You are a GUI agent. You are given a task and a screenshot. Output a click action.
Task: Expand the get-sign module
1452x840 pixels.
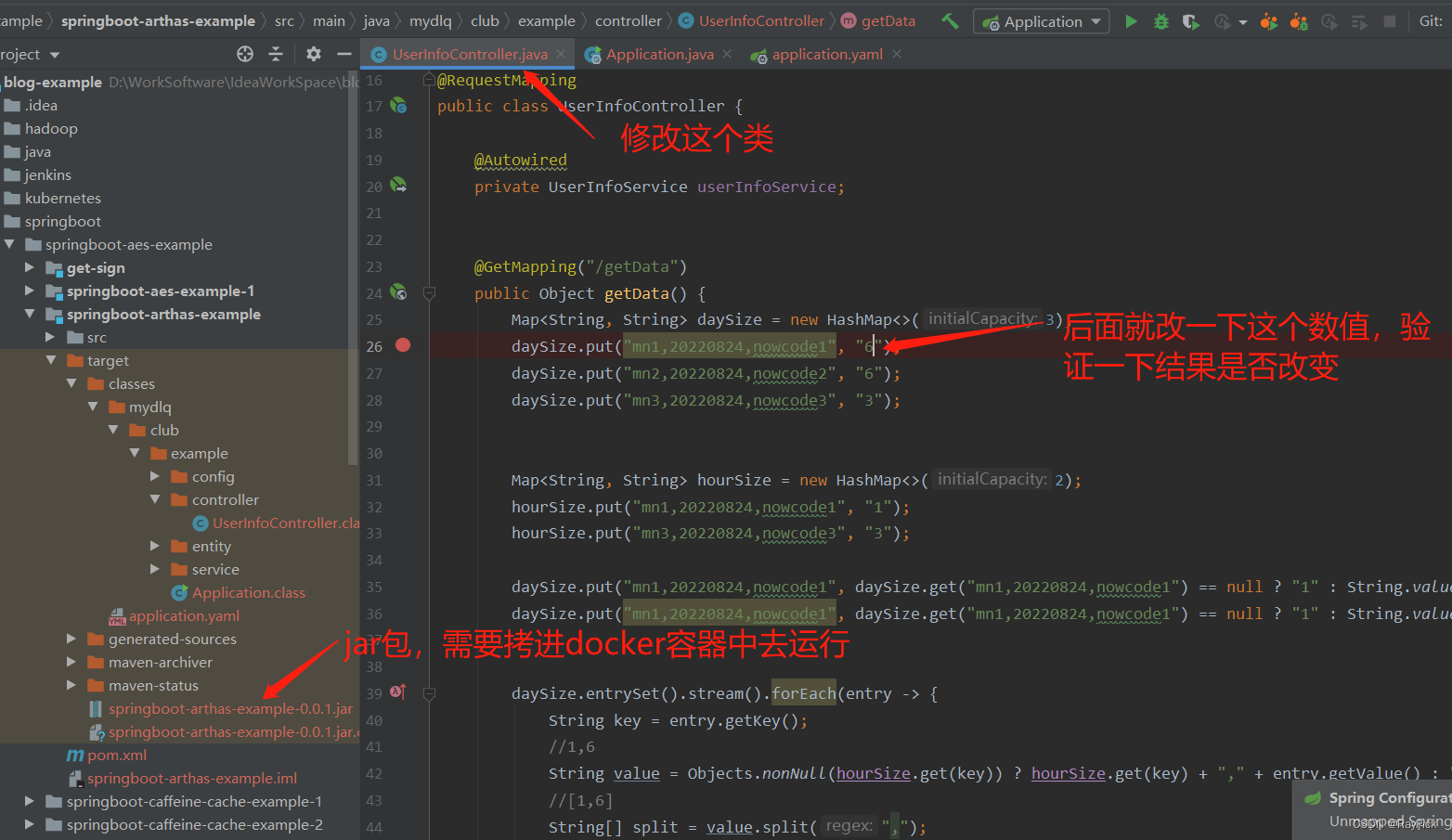(30, 267)
